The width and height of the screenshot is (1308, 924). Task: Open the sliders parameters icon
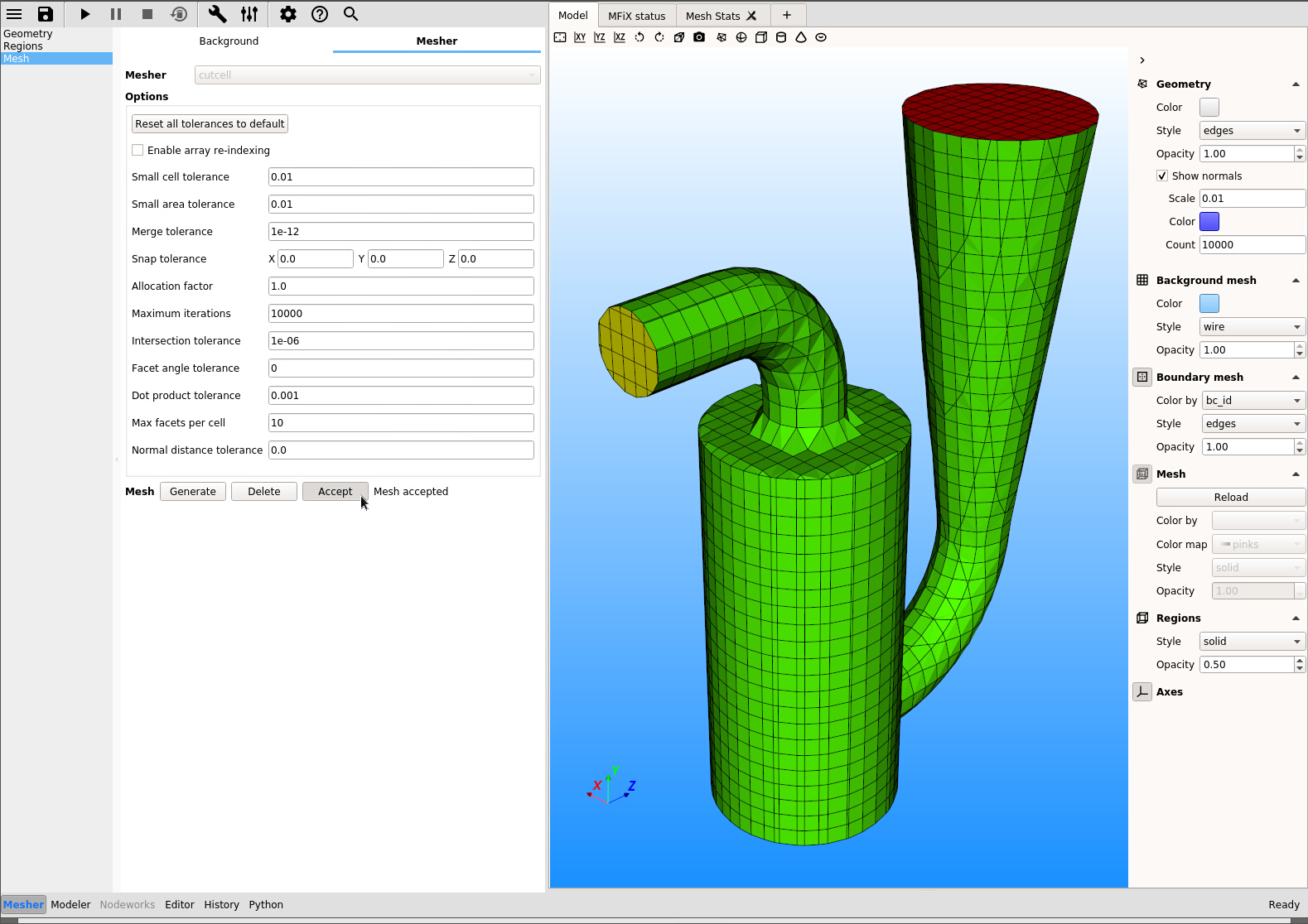point(249,14)
